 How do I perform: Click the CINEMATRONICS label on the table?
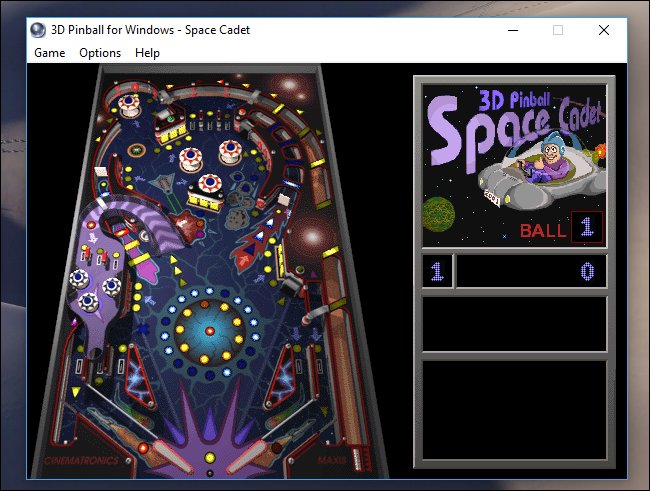(81, 460)
